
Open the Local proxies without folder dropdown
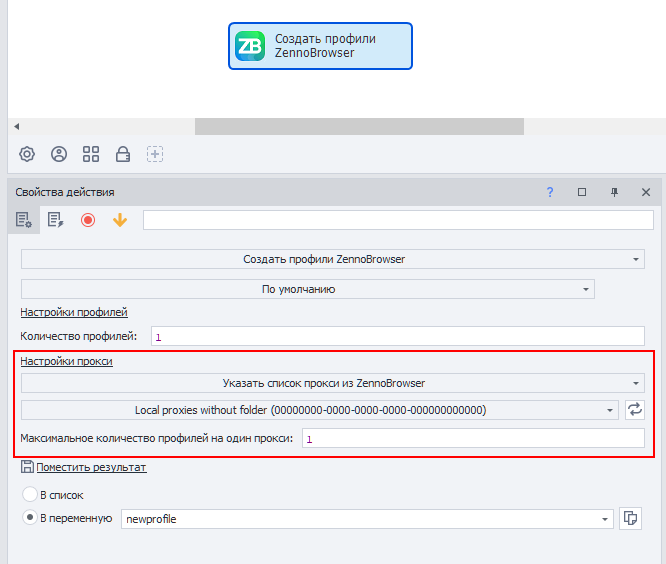319,410
